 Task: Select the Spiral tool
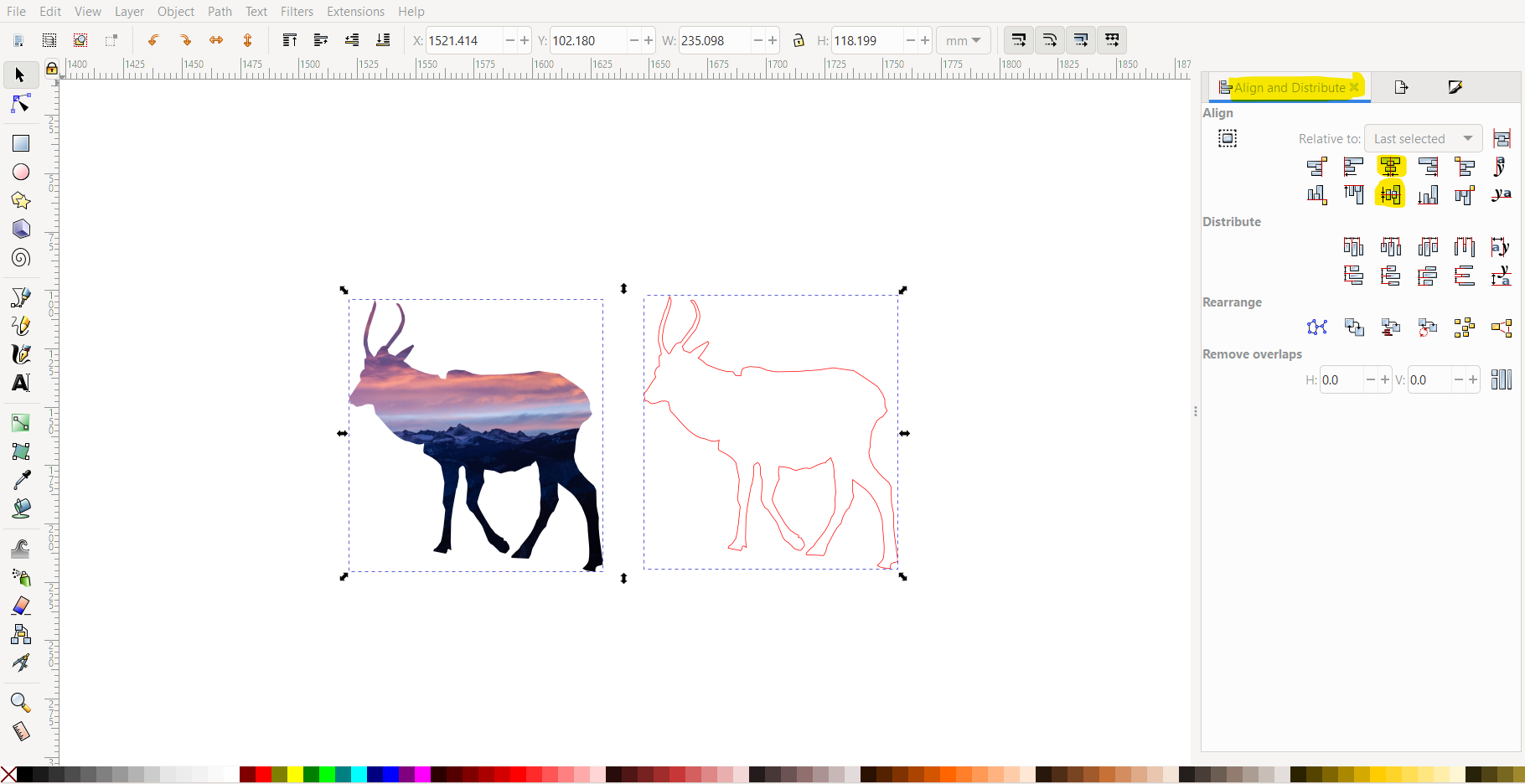point(20,257)
